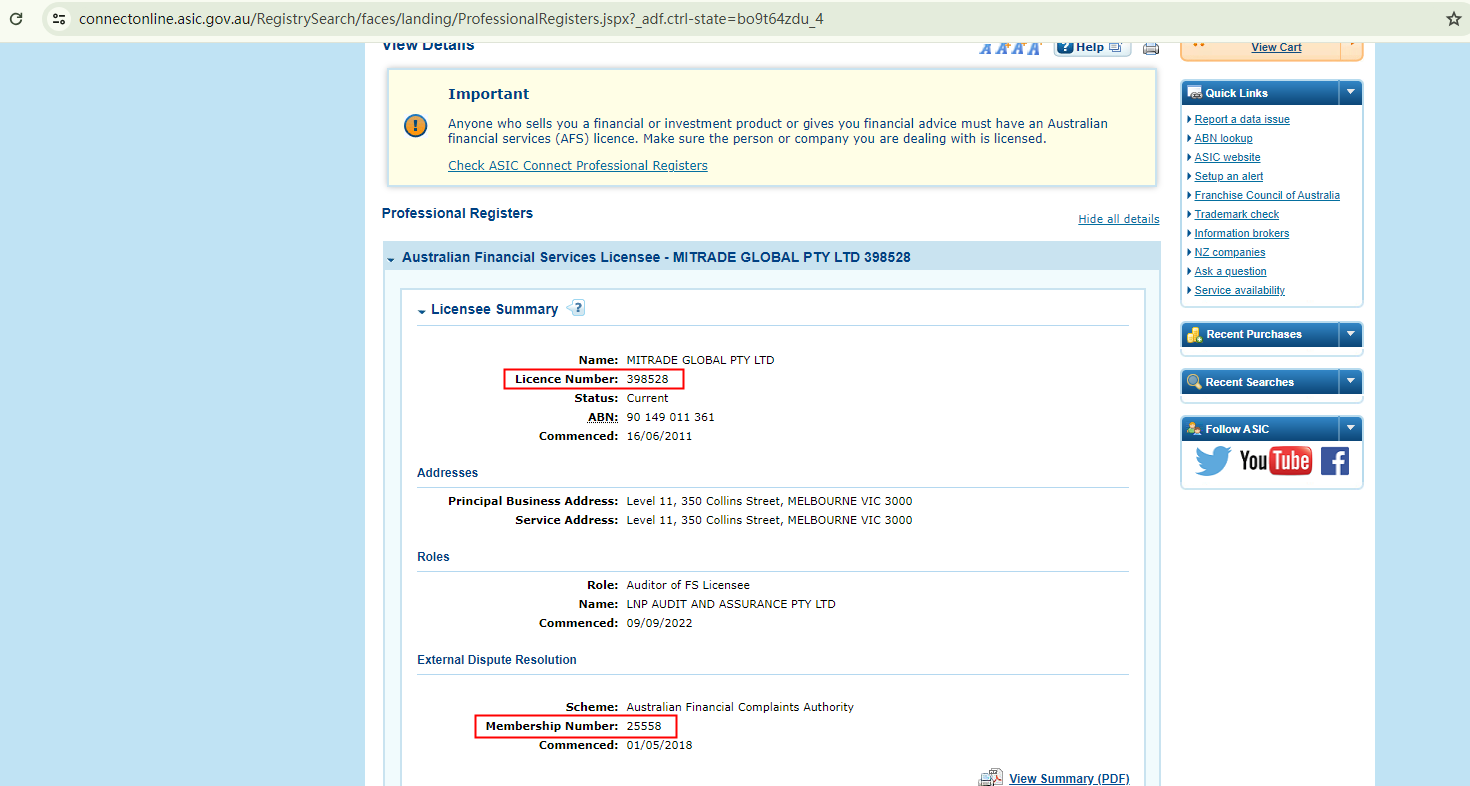This screenshot has height=786, width=1470.
Task: Open the View Cart link
Action: click(1276, 47)
